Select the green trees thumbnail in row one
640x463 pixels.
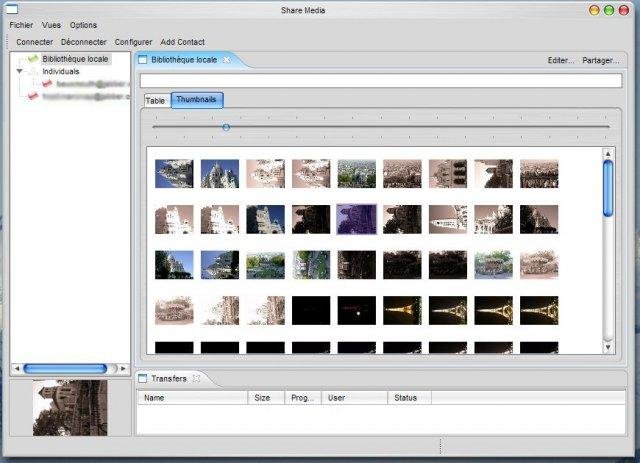[357, 174]
